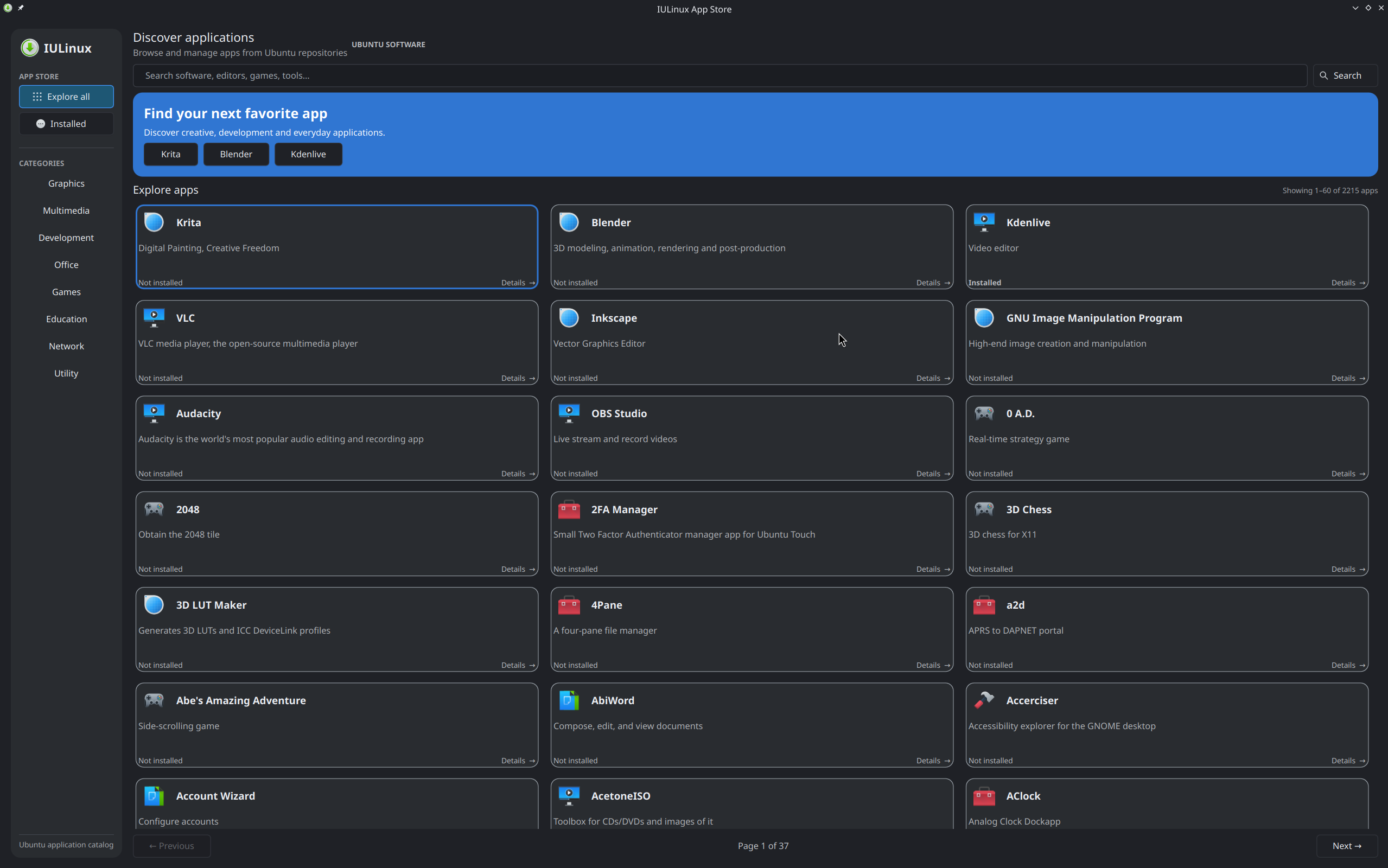
Task: Click the pin icon in title bar
Action: click(x=21, y=8)
